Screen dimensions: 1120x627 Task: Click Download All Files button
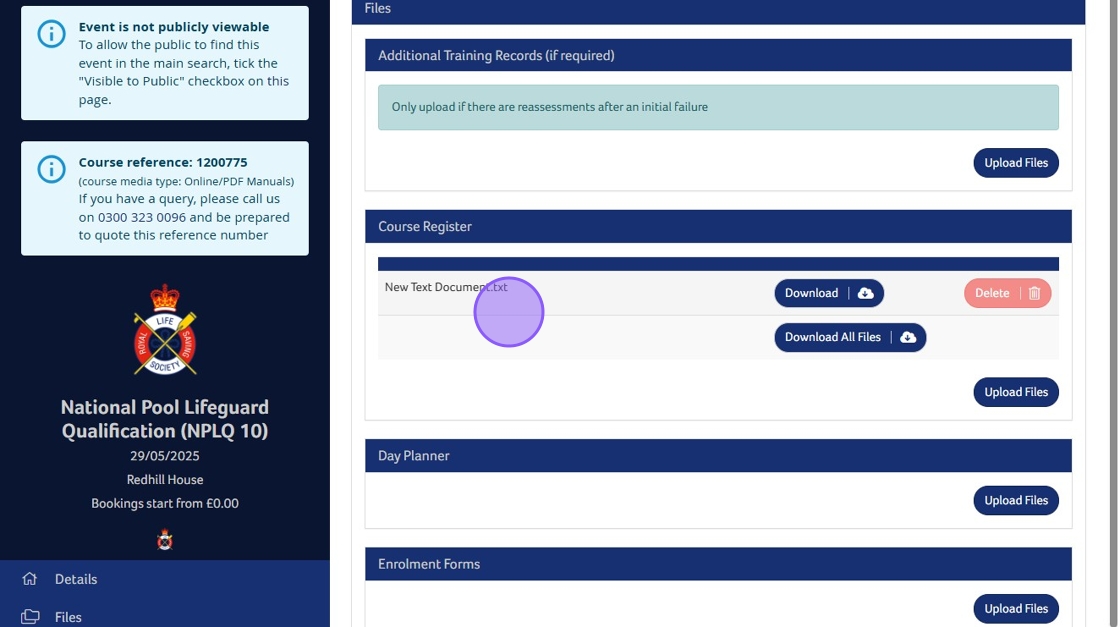(850, 337)
